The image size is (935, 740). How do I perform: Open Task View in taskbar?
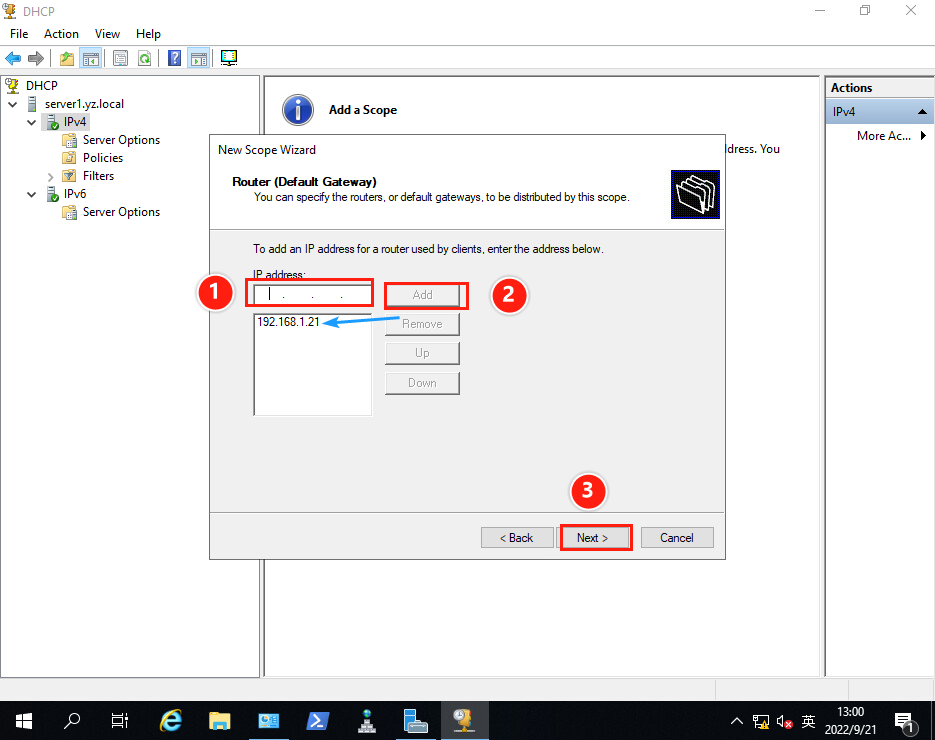click(x=120, y=721)
